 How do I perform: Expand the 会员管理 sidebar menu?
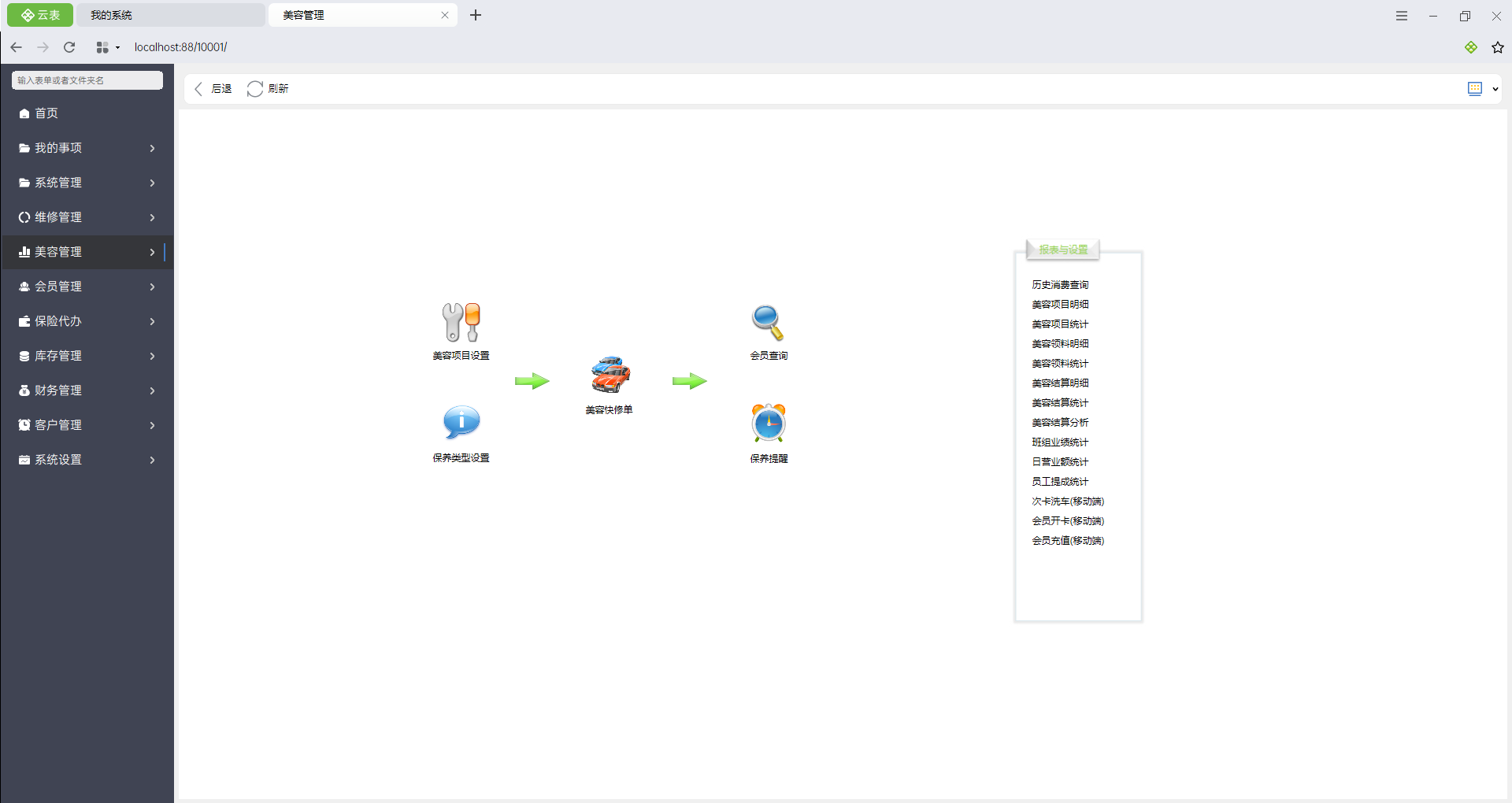pos(87,287)
